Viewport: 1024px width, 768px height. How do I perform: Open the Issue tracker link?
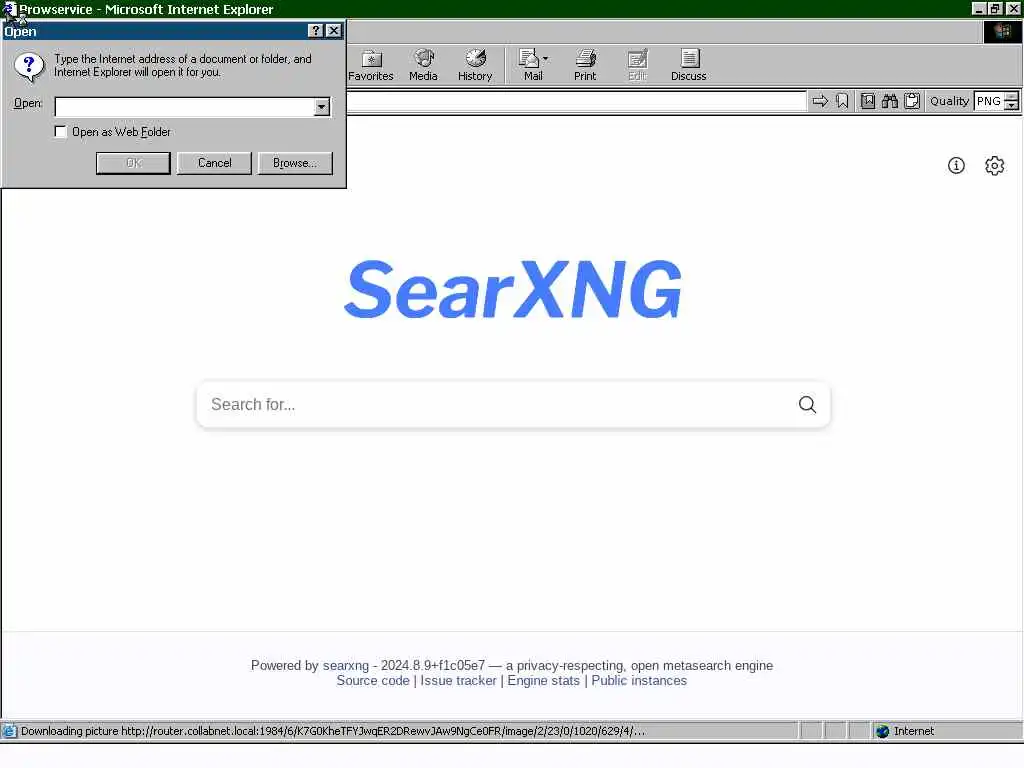click(x=458, y=680)
